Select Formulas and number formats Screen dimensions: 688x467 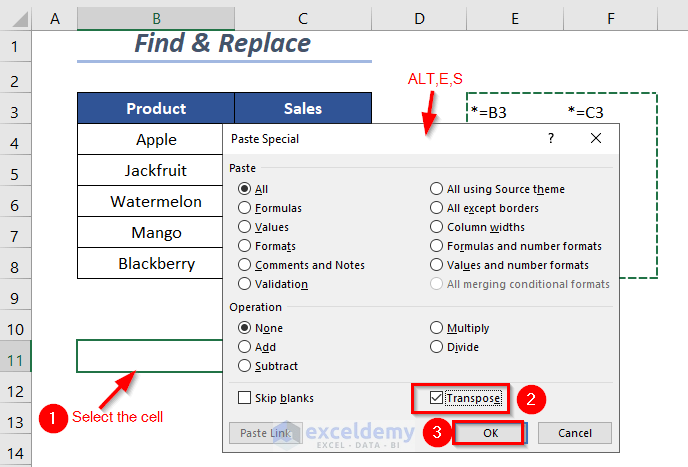tap(437, 246)
